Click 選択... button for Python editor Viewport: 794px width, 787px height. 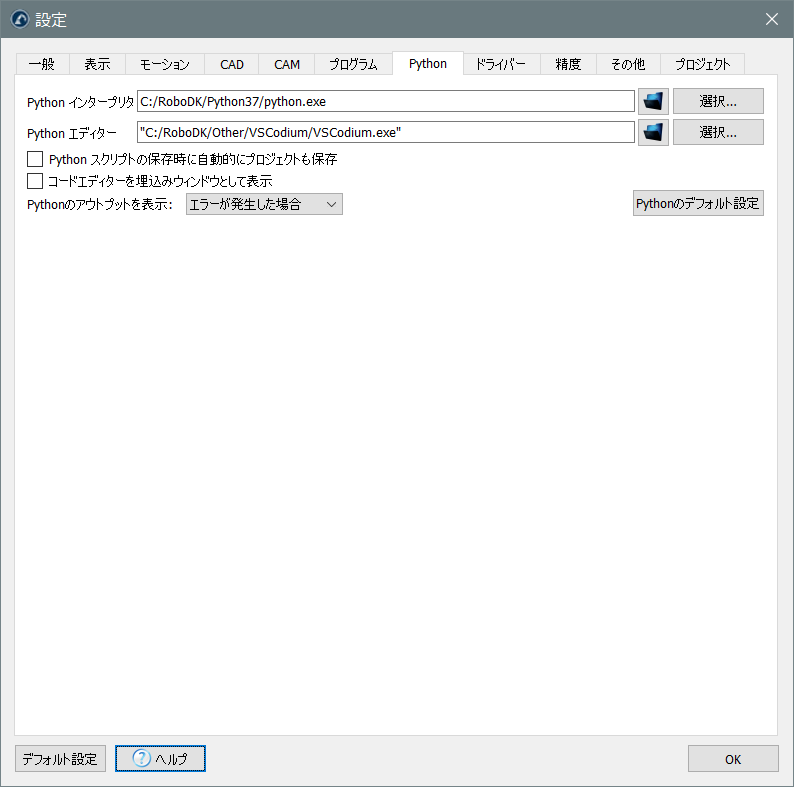pos(718,132)
